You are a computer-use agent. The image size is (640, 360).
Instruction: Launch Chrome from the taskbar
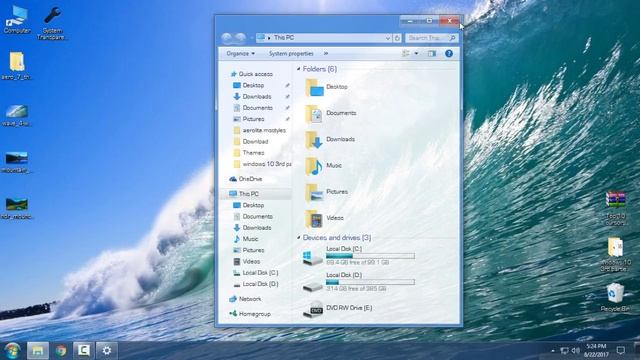pos(61,351)
